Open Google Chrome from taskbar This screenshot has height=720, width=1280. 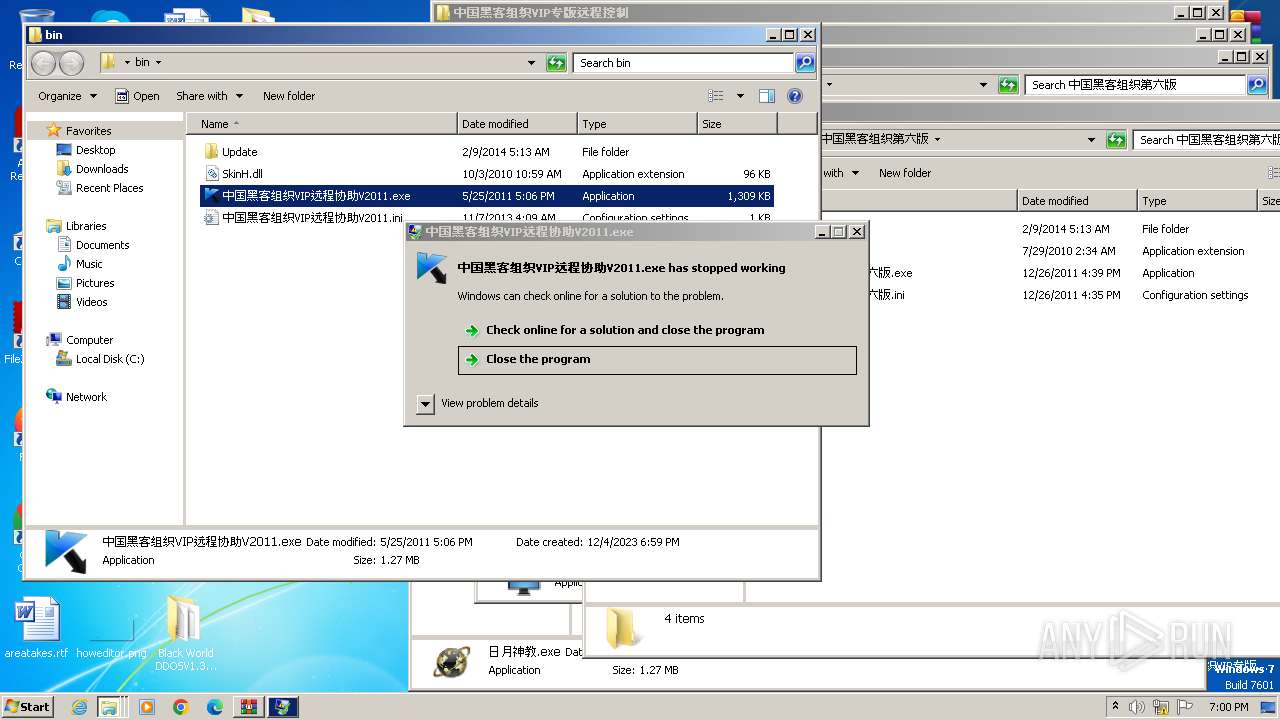pyautogui.click(x=181, y=707)
